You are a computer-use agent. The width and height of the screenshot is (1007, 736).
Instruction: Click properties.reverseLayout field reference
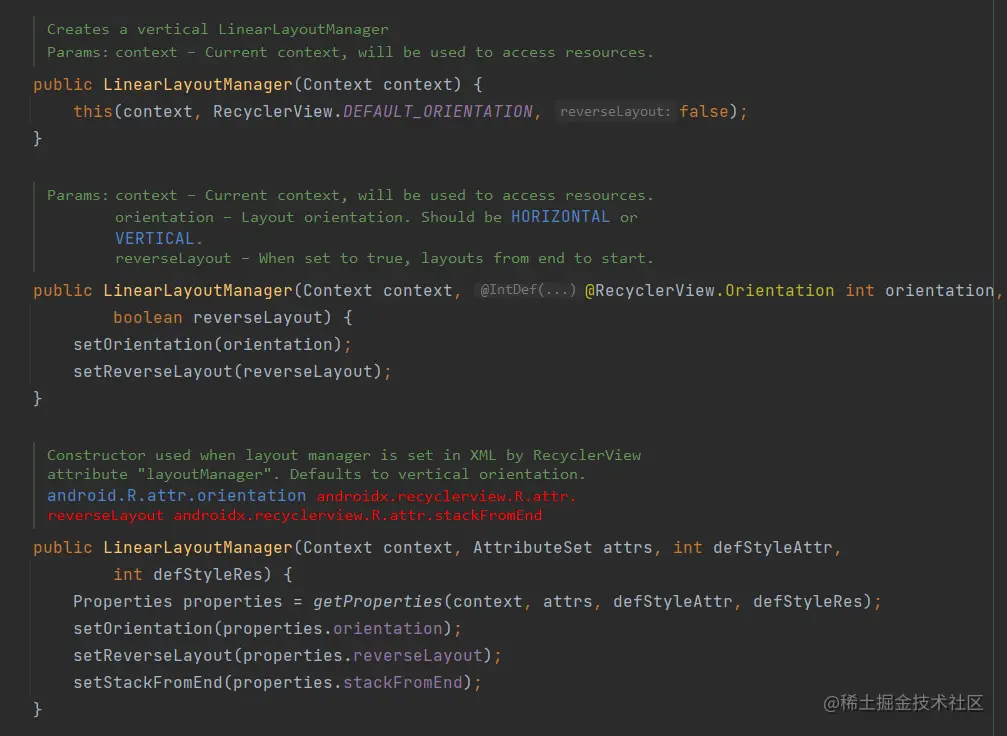(x=418, y=656)
